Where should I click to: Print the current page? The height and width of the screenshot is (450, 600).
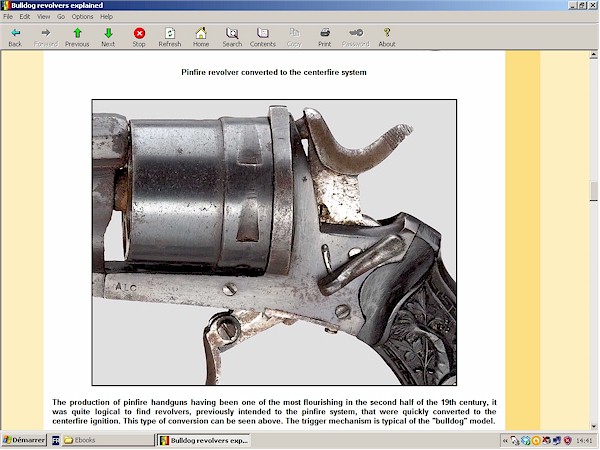pos(325,38)
